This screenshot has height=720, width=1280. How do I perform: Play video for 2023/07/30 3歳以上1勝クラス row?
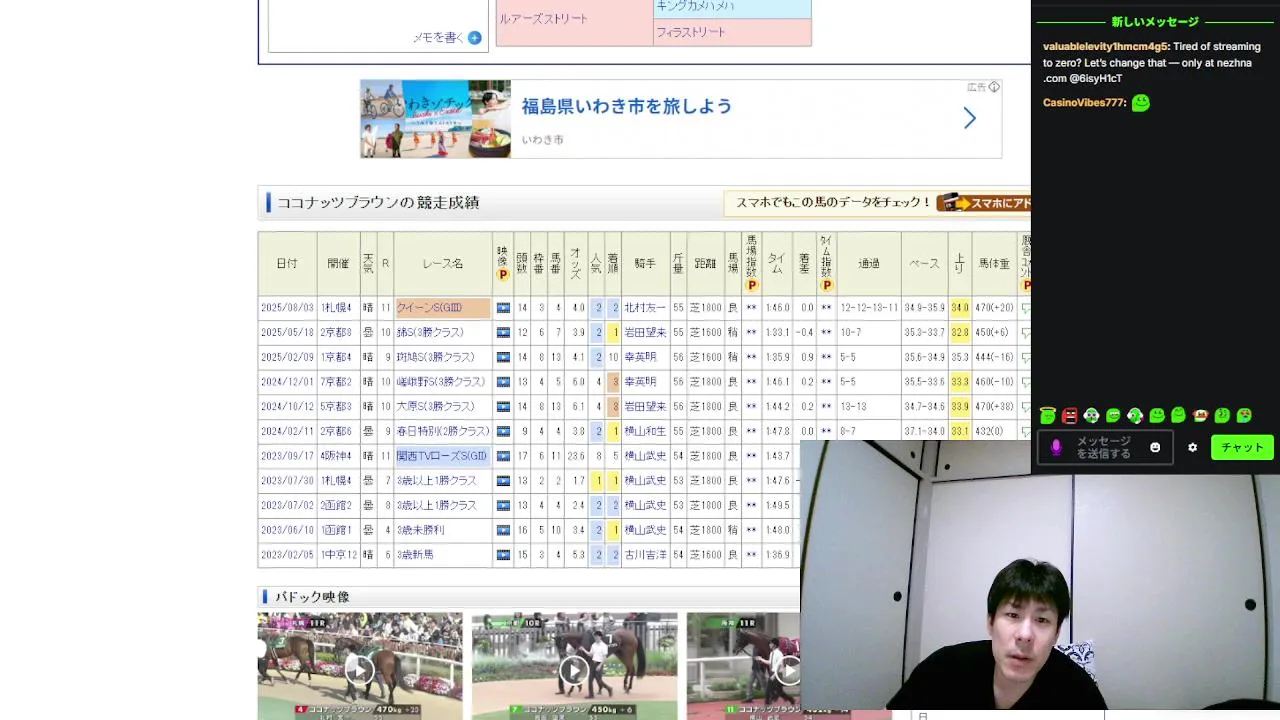(x=503, y=480)
